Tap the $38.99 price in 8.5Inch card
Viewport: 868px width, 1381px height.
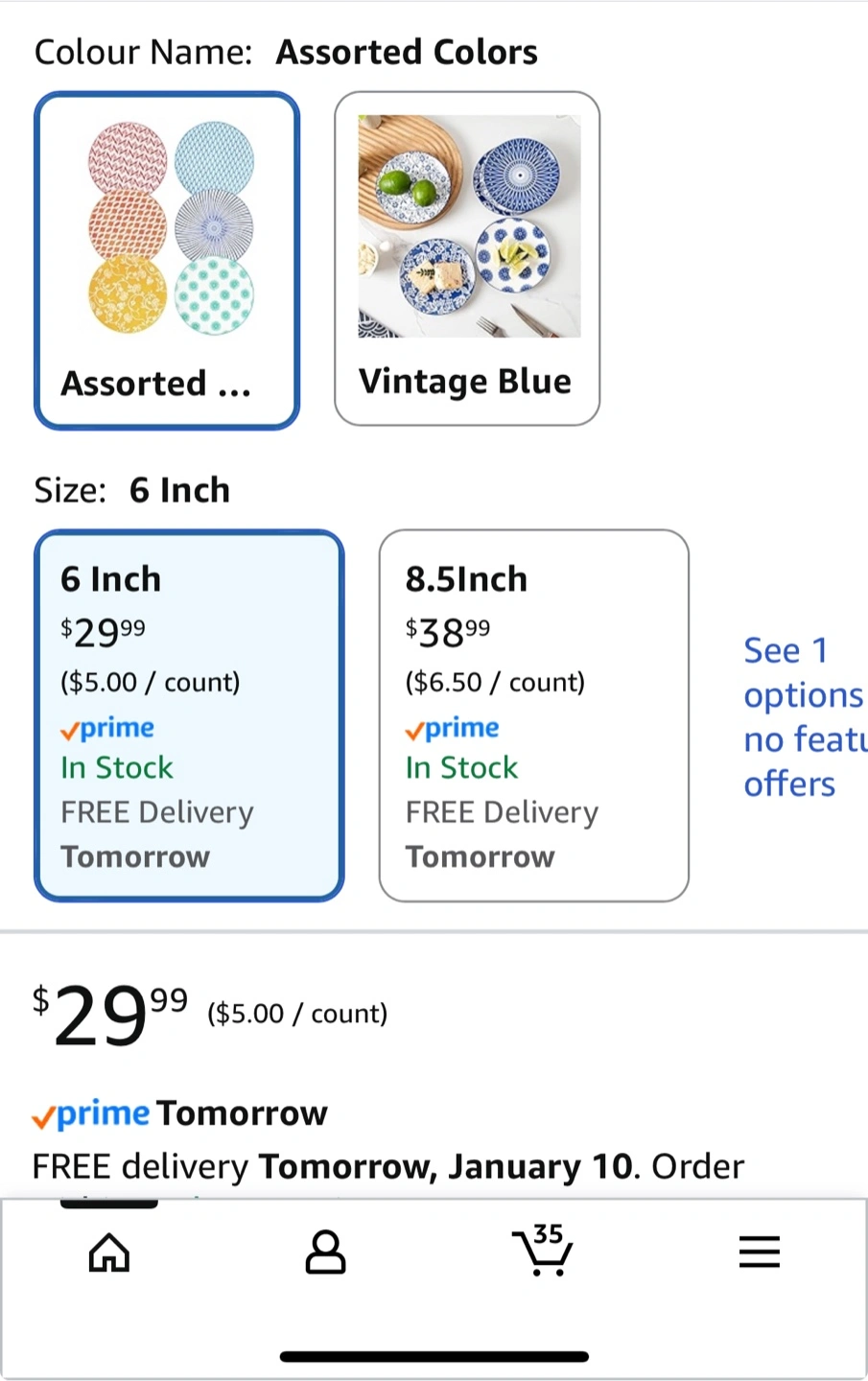448,632
